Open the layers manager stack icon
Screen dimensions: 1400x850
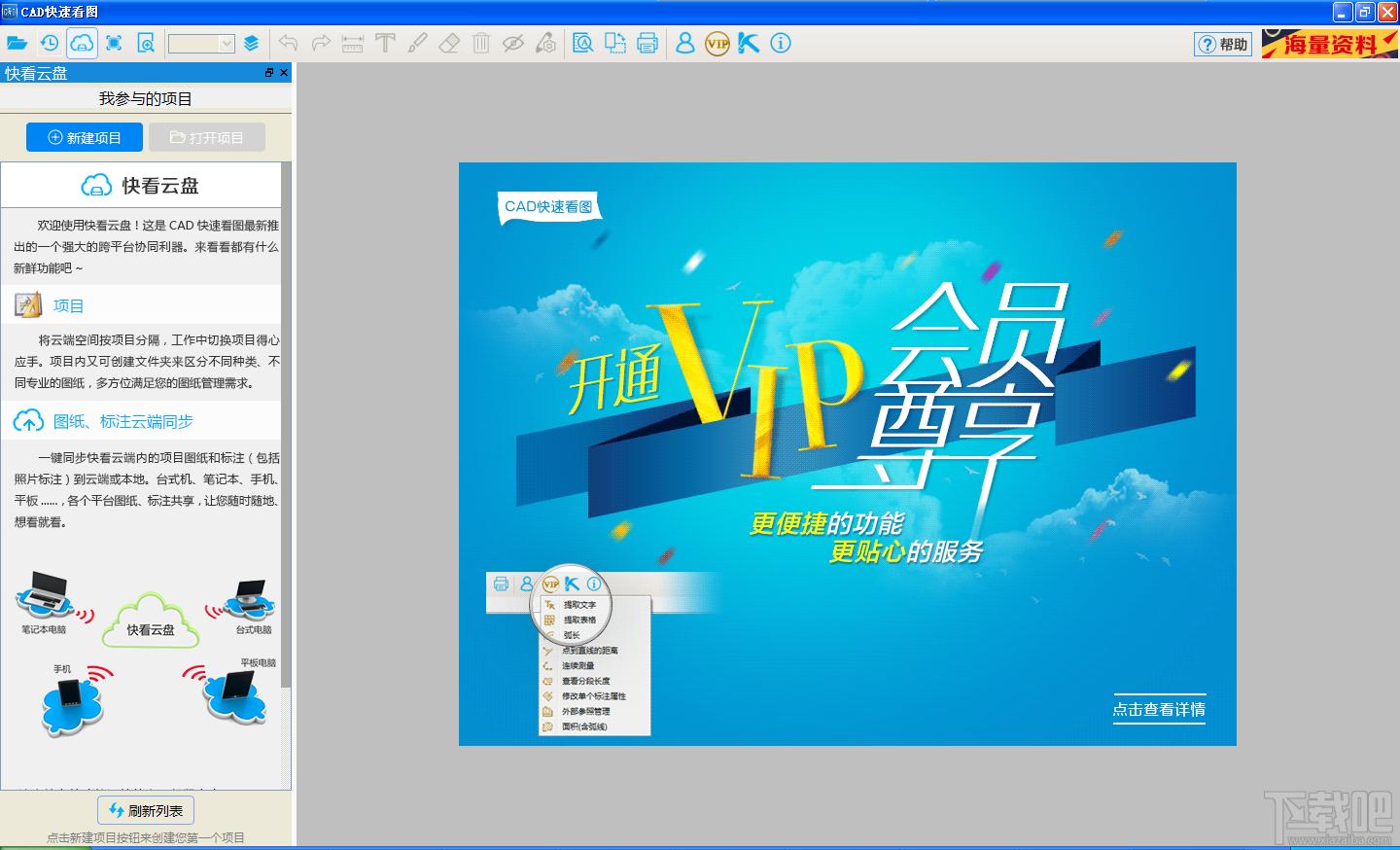pyautogui.click(x=251, y=43)
